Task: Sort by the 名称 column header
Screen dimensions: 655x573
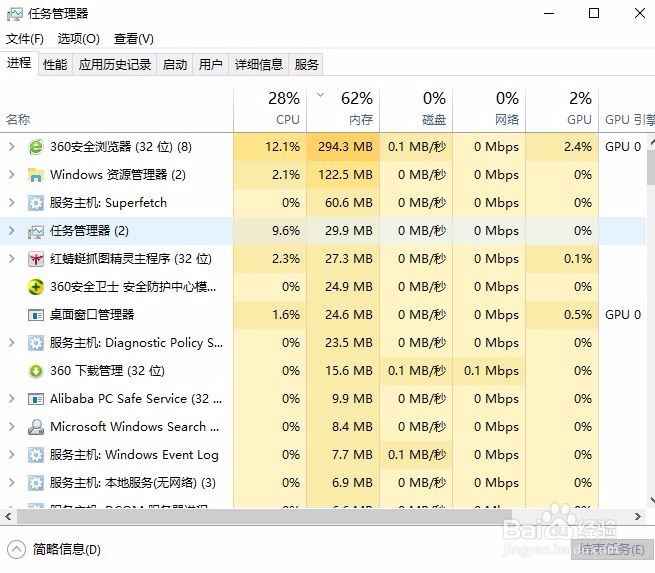Action: pyautogui.click(x=117, y=109)
